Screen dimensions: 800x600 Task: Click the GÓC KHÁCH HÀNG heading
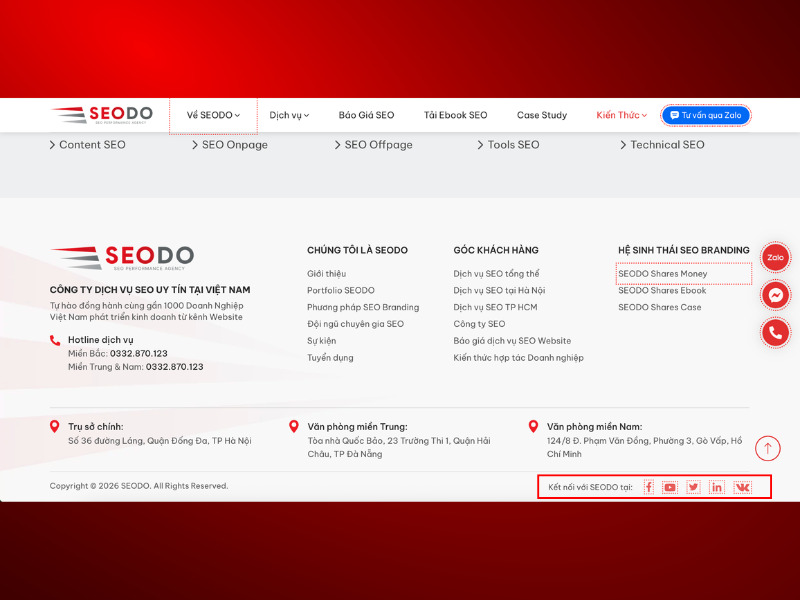[496, 251]
